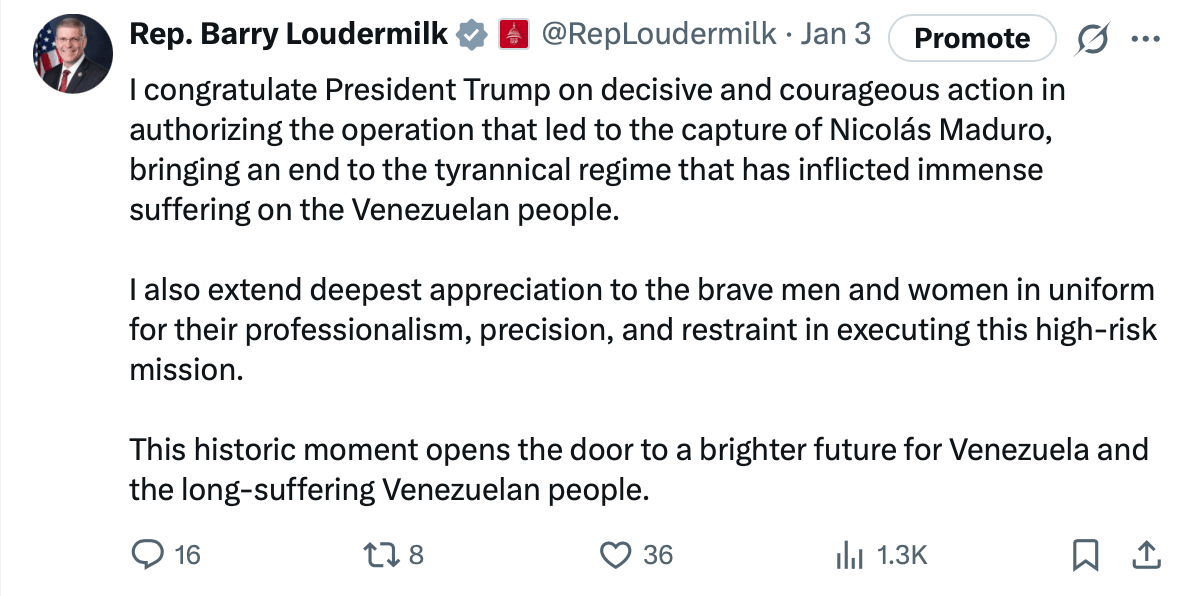Click the Jan 3 post timestamp
Image resolution: width=1196 pixels, height=596 pixels.
click(x=836, y=35)
